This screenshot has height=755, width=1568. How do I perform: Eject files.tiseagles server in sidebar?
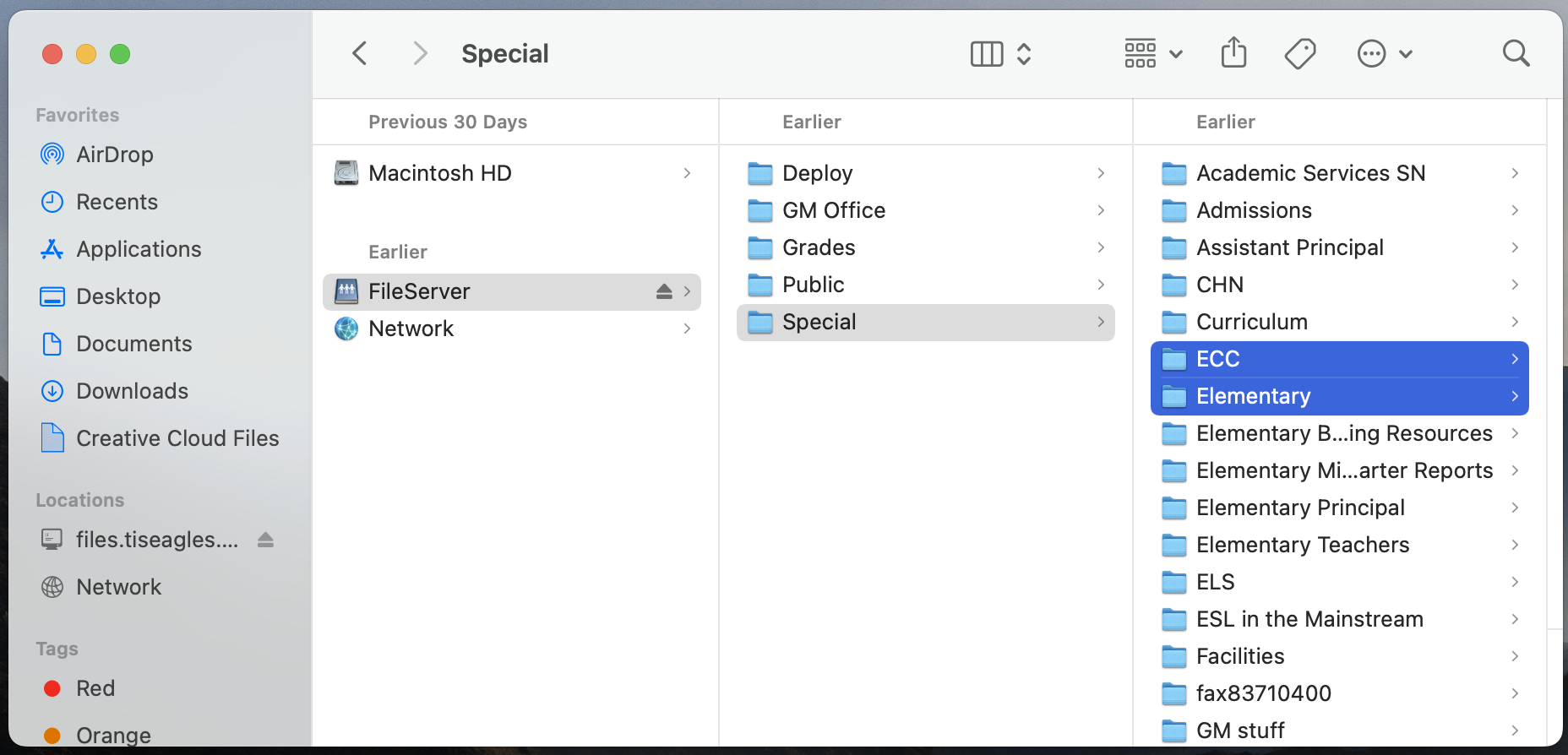coord(265,540)
